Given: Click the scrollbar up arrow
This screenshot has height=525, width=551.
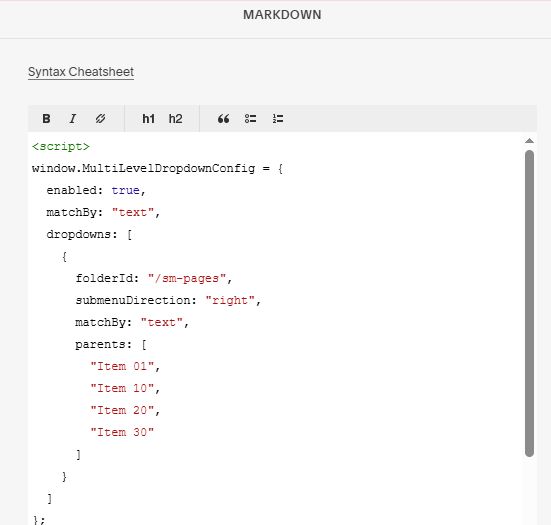Looking at the screenshot, I should (529, 141).
